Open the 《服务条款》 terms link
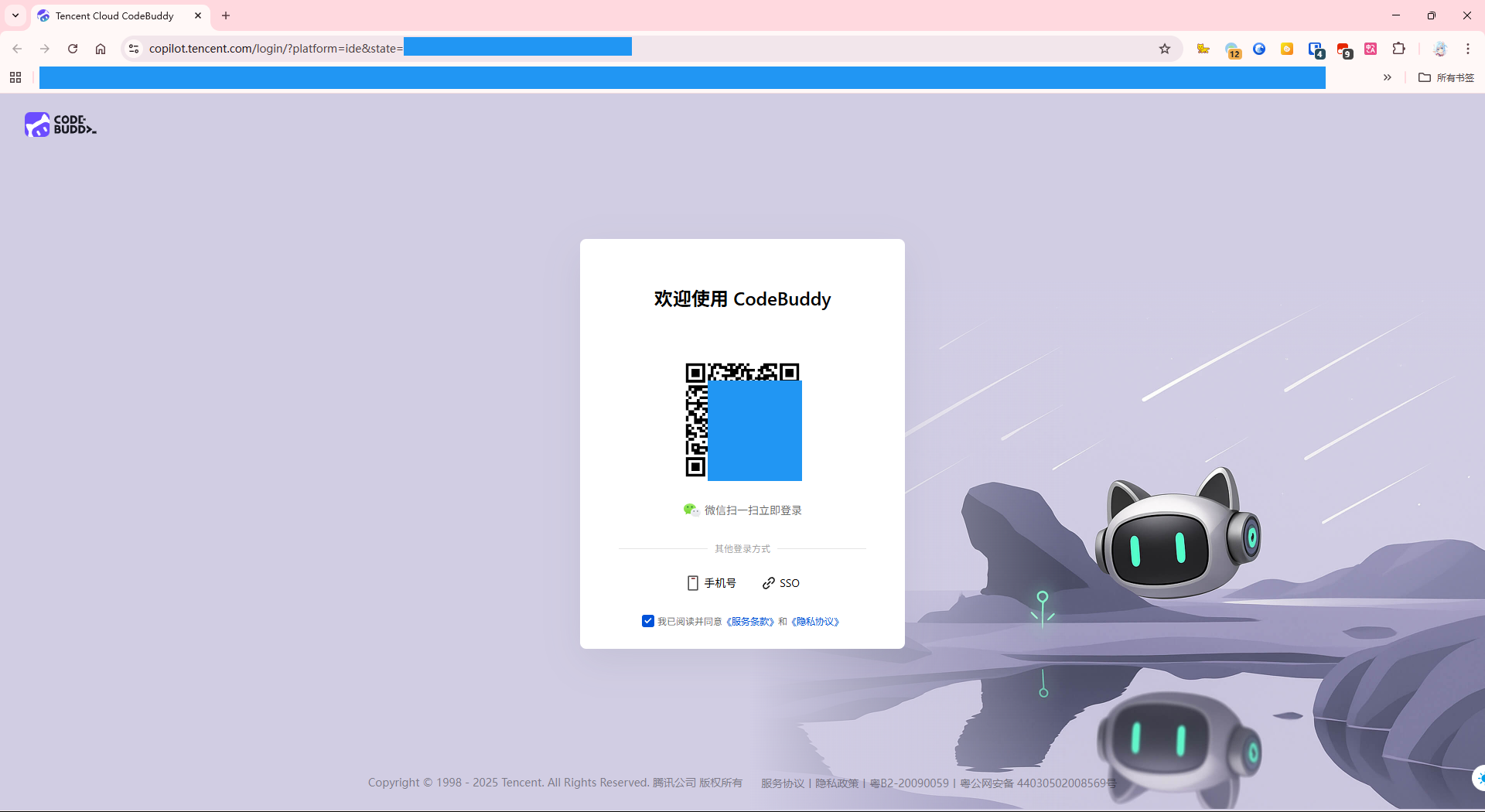Viewport: 1485px width, 812px height. point(749,622)
